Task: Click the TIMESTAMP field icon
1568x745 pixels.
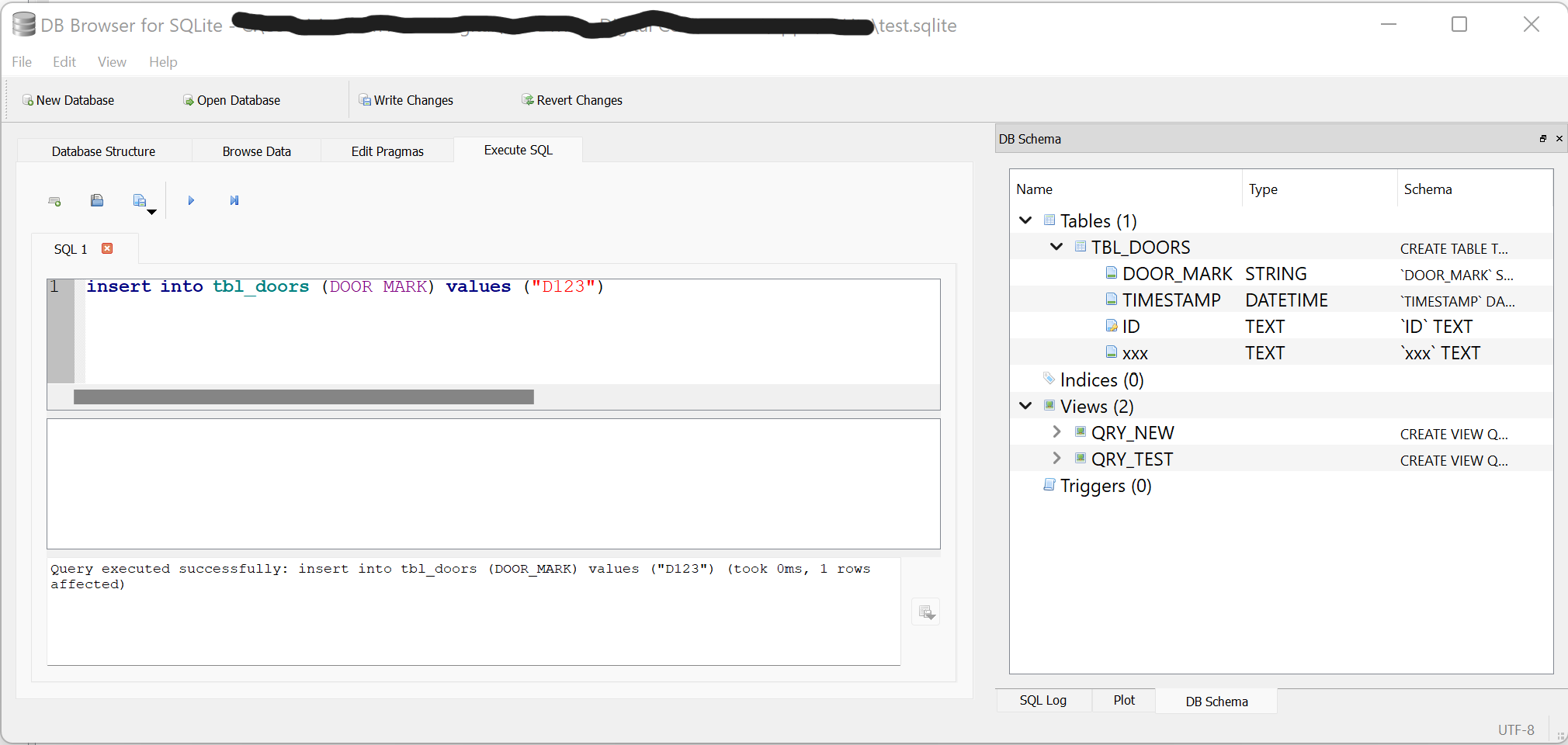Action: pyautogui.click(x=1112, y=300)
